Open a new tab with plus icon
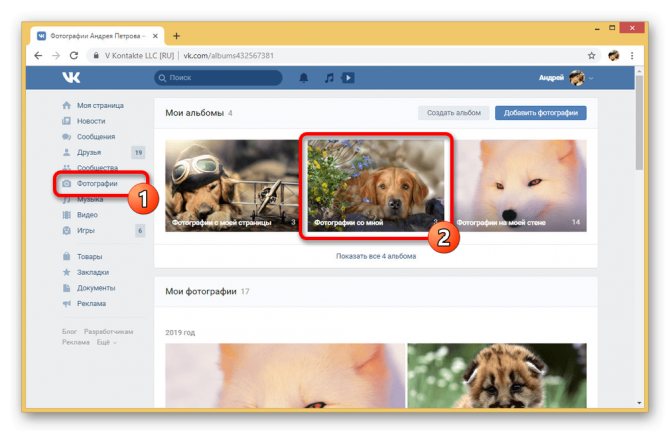The height and width of the screenshot is (434, 670). (176, 36)
